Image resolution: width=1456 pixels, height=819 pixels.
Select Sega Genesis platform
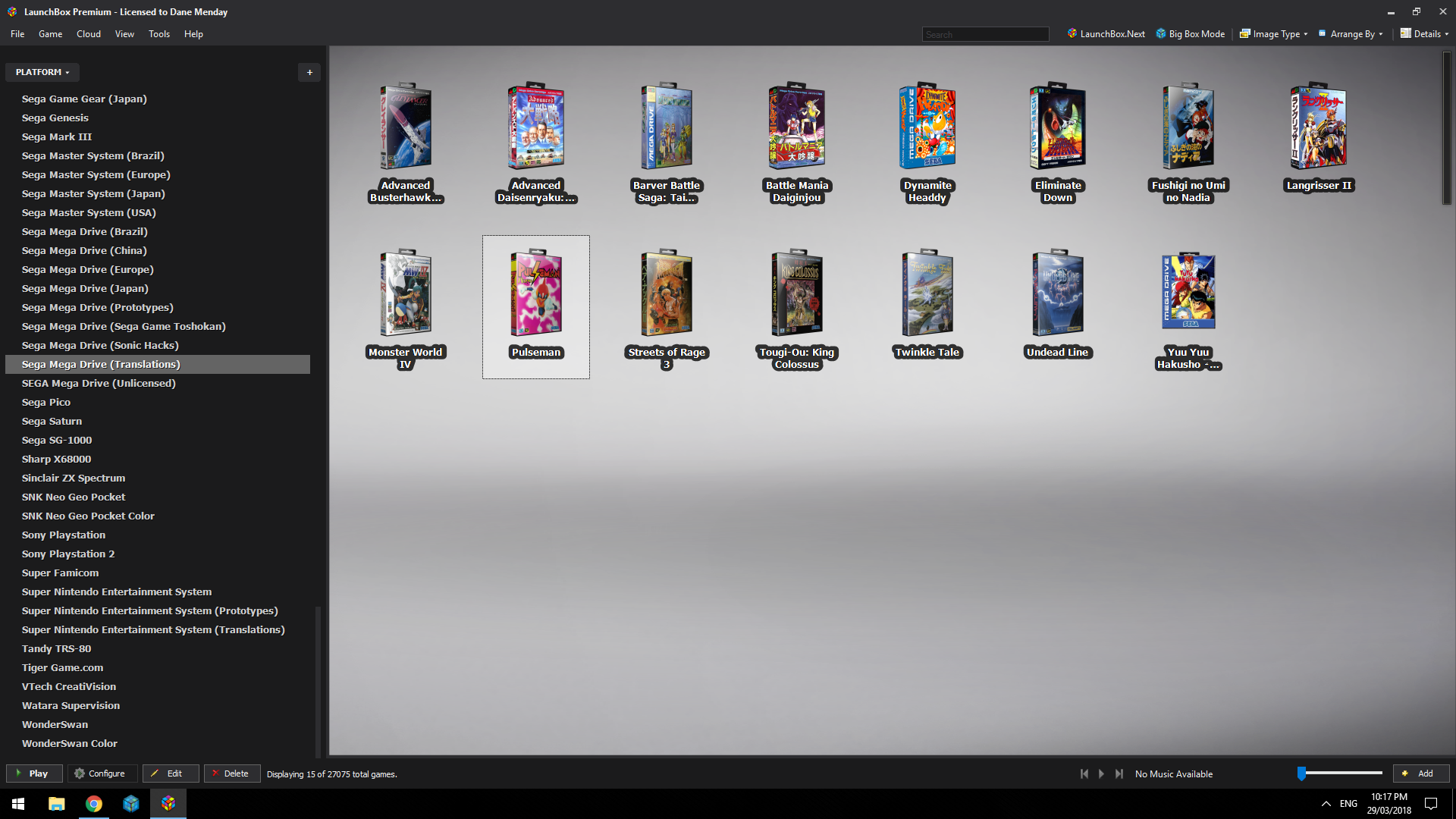[x=55, y=118]
